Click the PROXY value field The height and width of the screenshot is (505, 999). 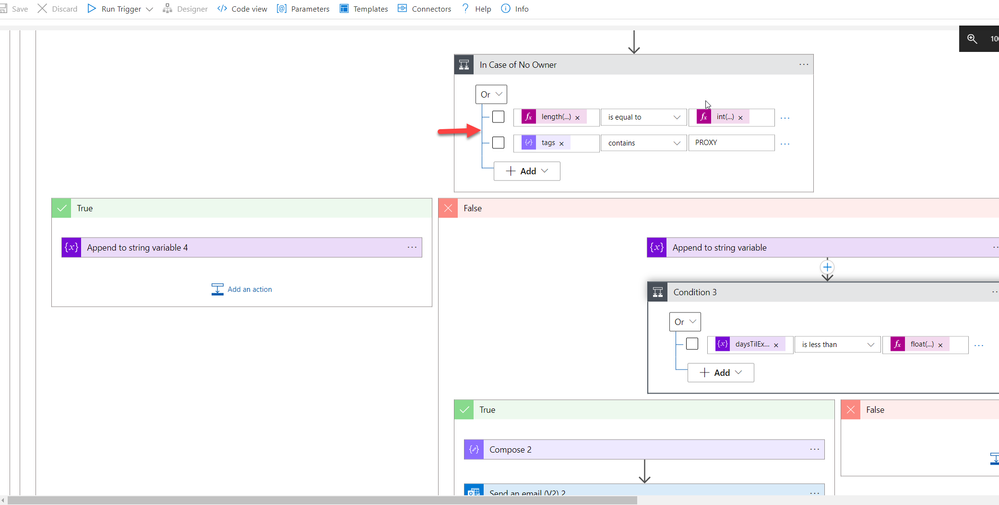pyautogui.click(x=731, y=143)
